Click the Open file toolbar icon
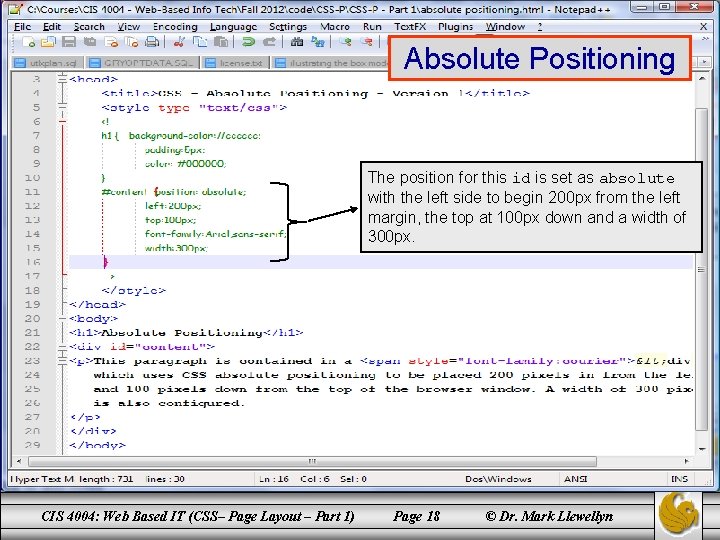The image size is (720, 540). pyautogui.click(x=48, y=42)
